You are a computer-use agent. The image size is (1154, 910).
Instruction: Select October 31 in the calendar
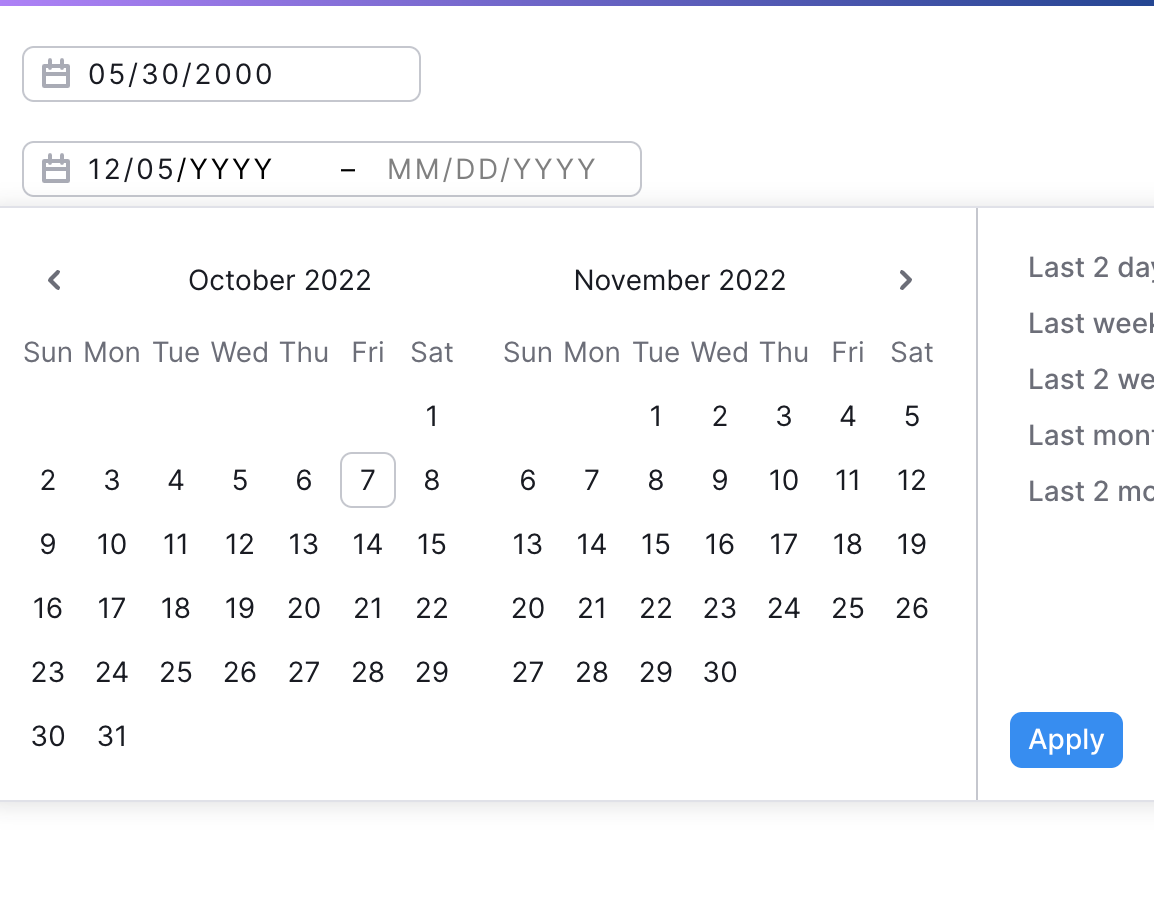(112, 736)
